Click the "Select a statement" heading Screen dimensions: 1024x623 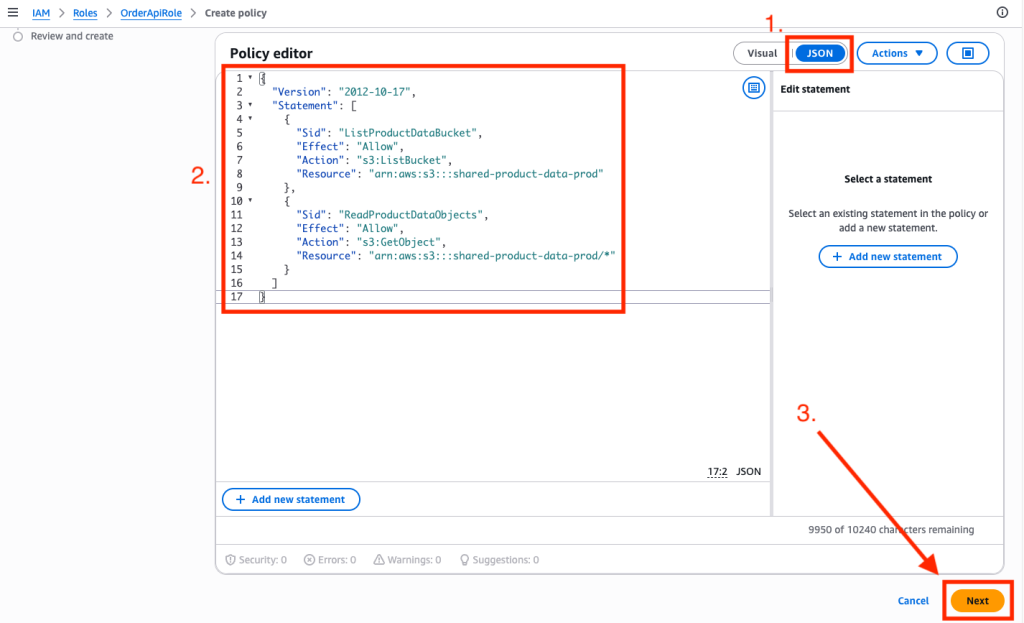[x=888, y=179]
